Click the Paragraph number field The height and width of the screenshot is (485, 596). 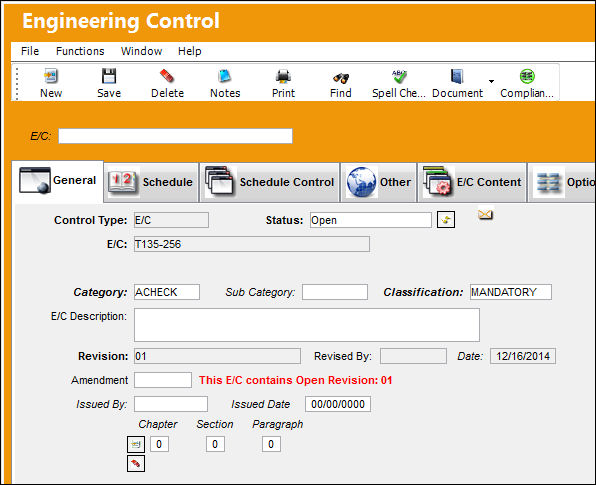[x=271, y=444]
